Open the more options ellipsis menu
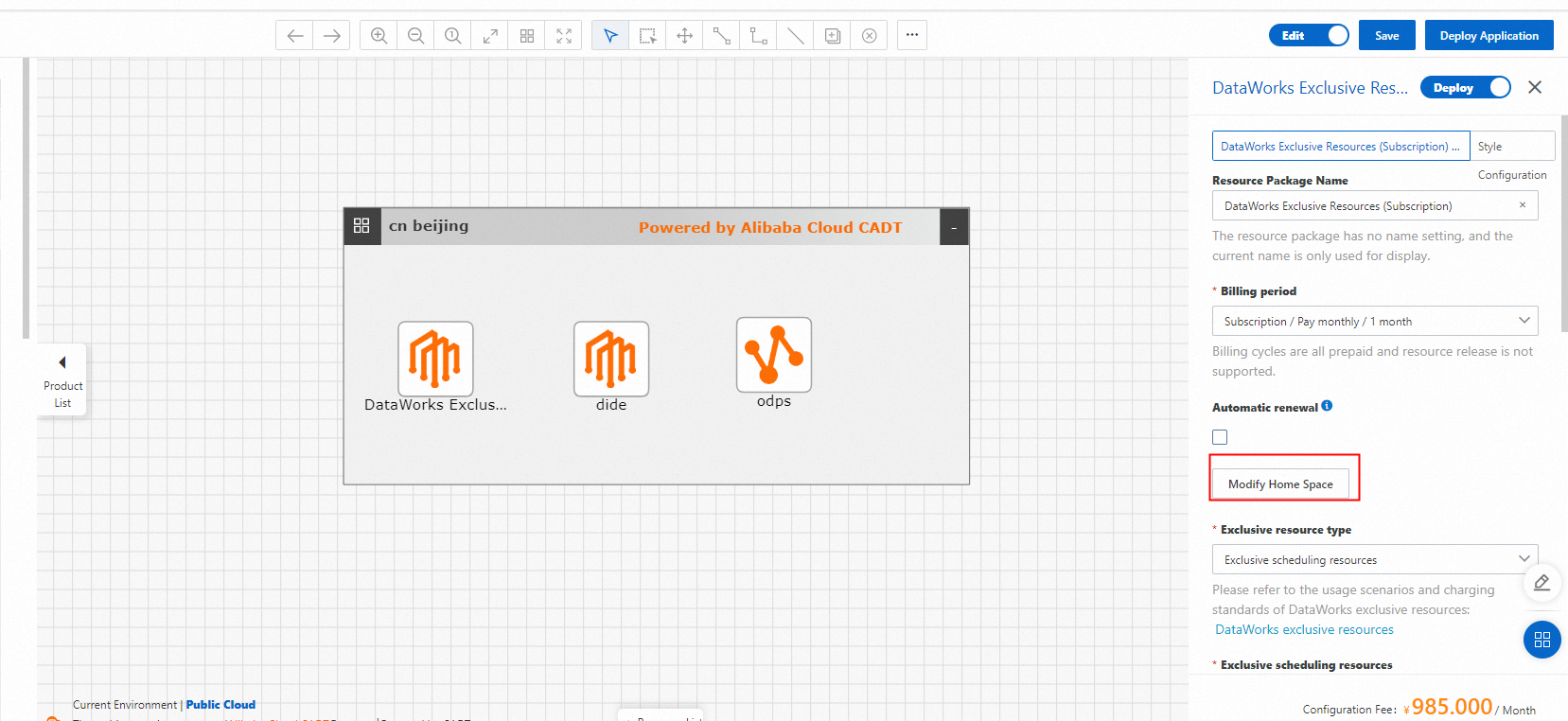This screenshot has height=721, width=1568. [912, 35]
